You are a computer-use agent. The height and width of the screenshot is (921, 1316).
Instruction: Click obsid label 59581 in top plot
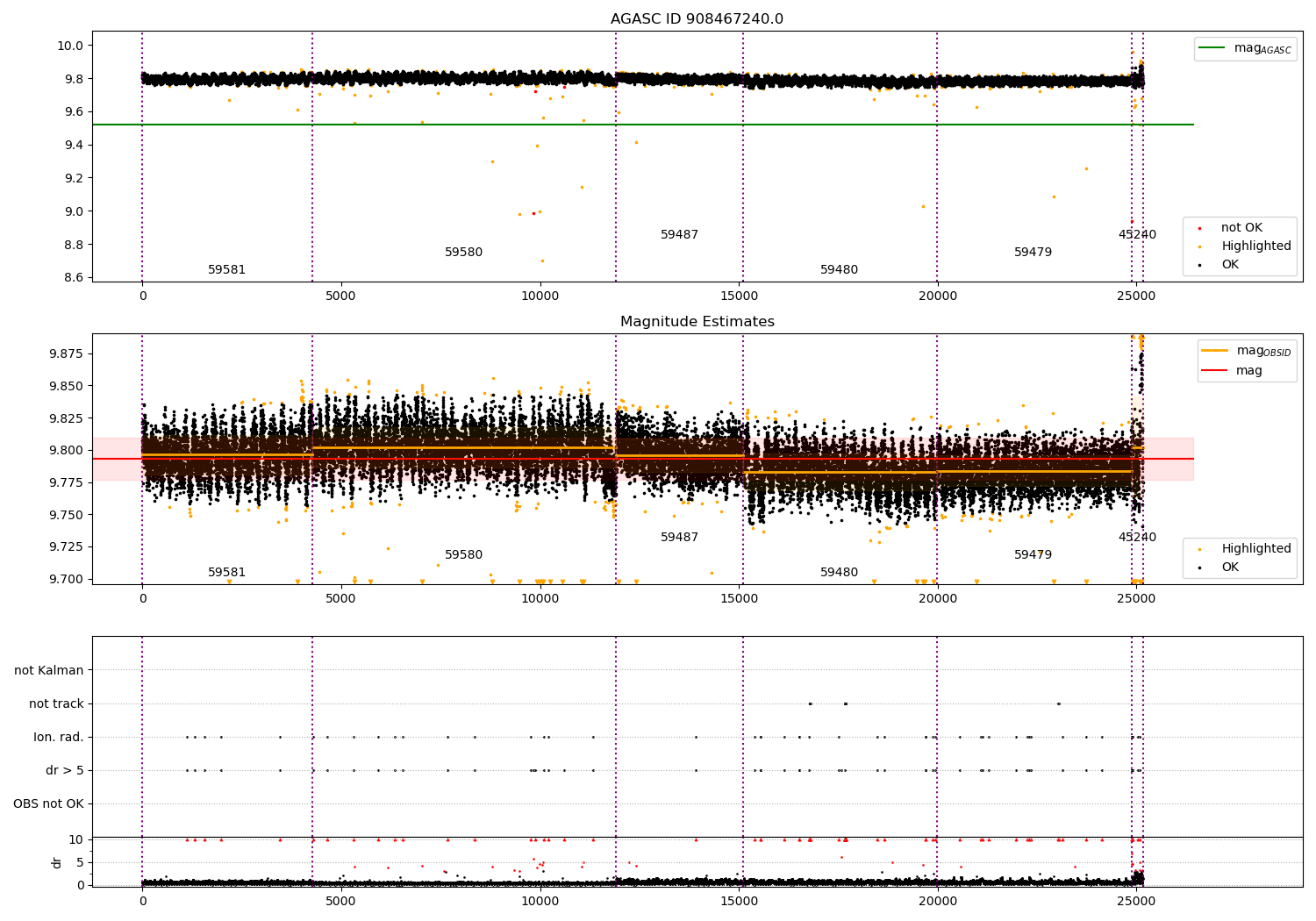[x=226, y=270]
